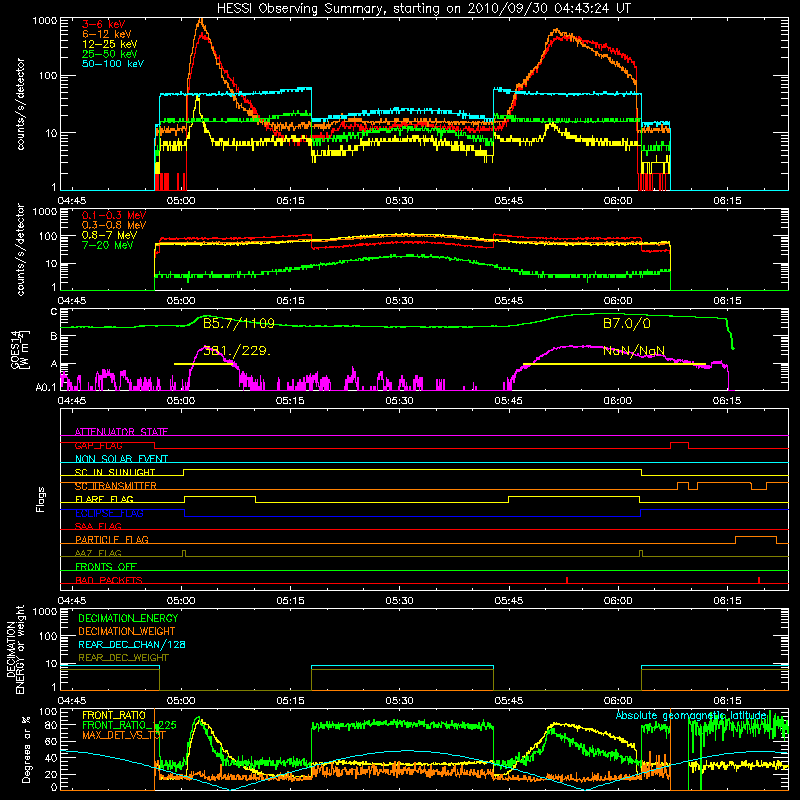Pick the 0.8-7 MeV legend label

(x=109, y=235)
